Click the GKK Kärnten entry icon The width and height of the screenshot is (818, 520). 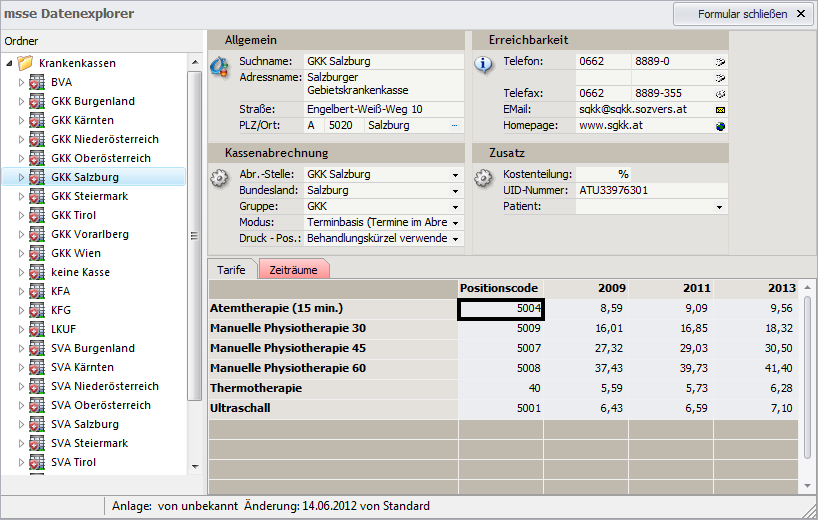point(37,120)
